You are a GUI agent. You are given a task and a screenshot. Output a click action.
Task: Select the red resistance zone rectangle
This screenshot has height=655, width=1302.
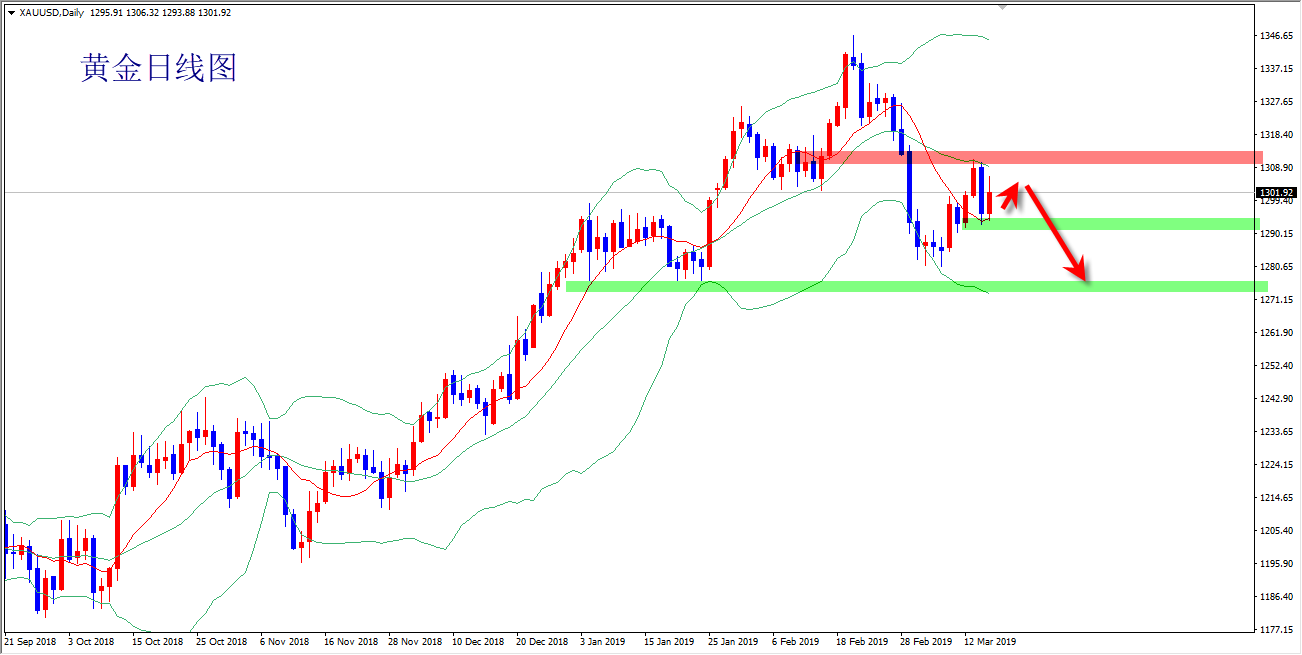coord(1100,158)
